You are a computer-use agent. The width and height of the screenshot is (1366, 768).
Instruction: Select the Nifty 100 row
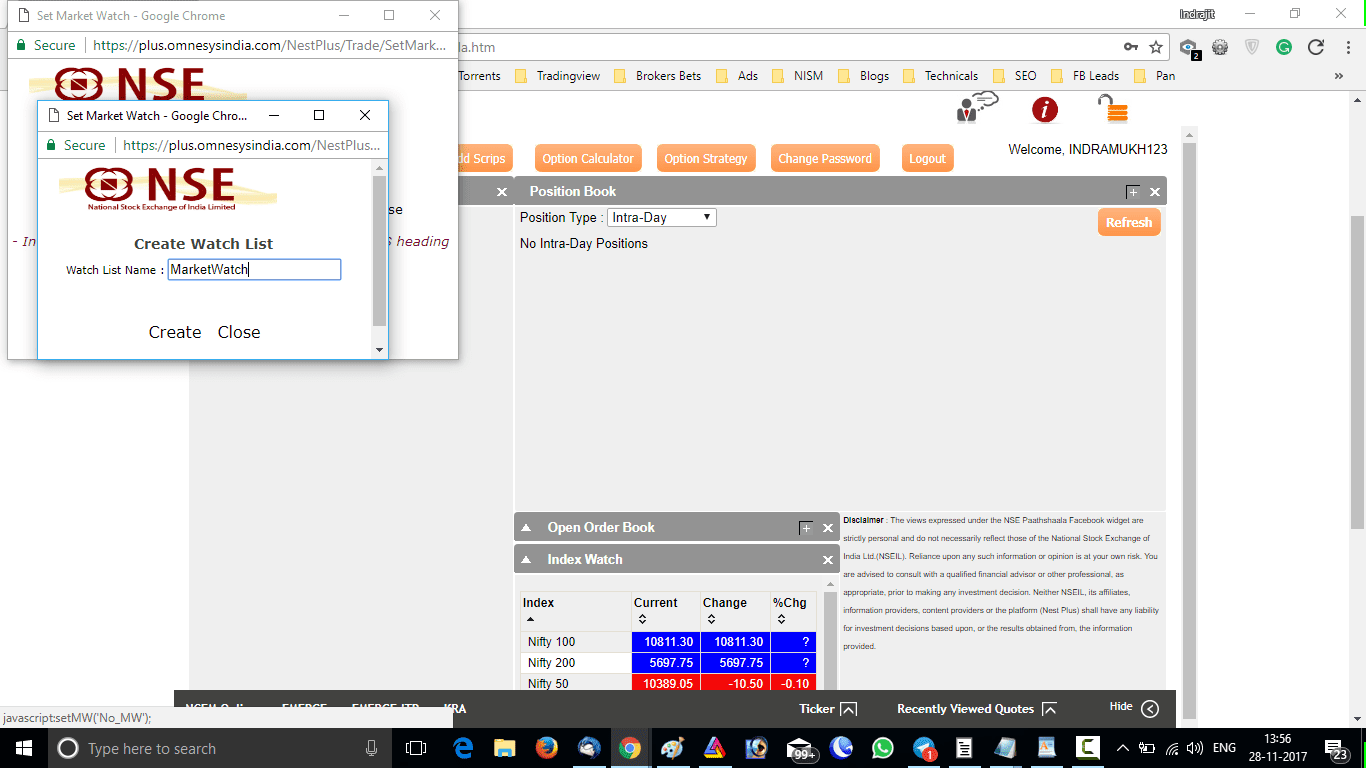[x=668, y=642]
